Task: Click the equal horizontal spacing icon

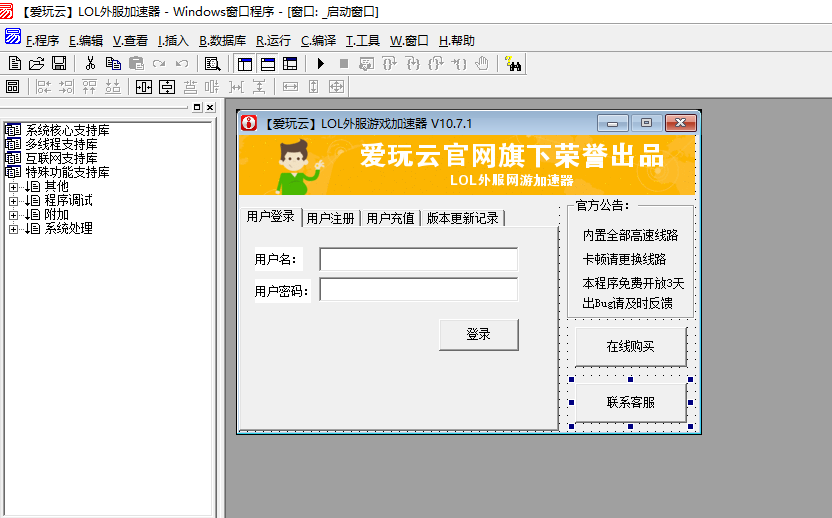Action: click(236, 87)
